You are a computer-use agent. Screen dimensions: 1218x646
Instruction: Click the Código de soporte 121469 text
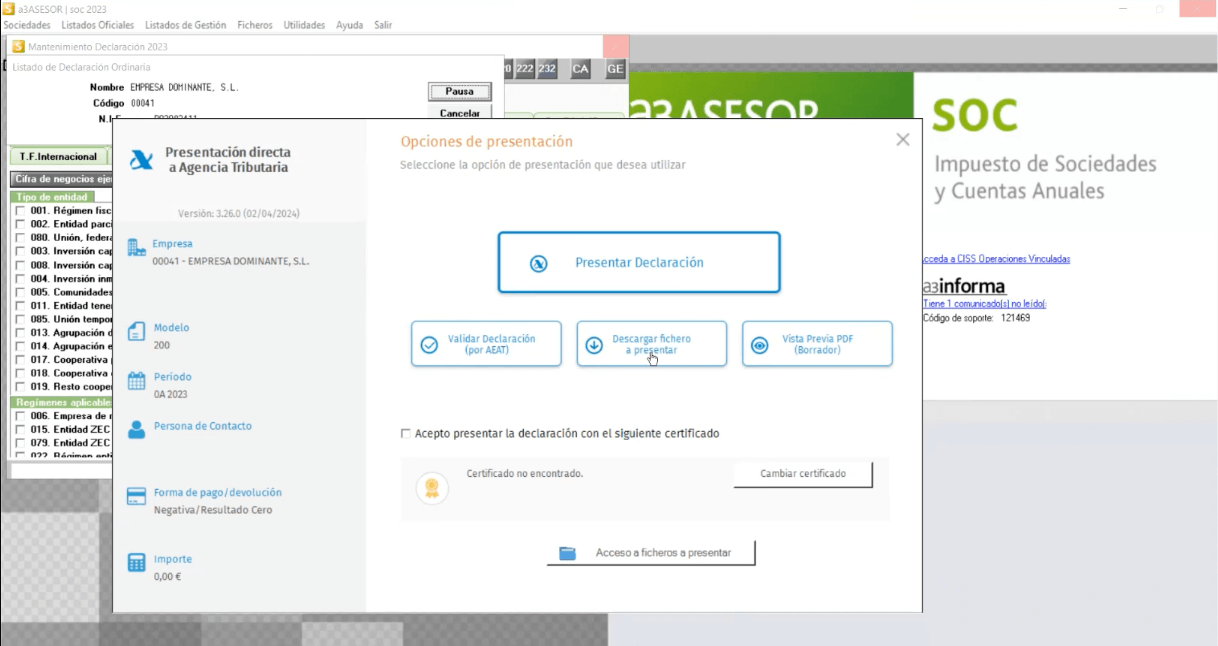click(x=976, y=318)
